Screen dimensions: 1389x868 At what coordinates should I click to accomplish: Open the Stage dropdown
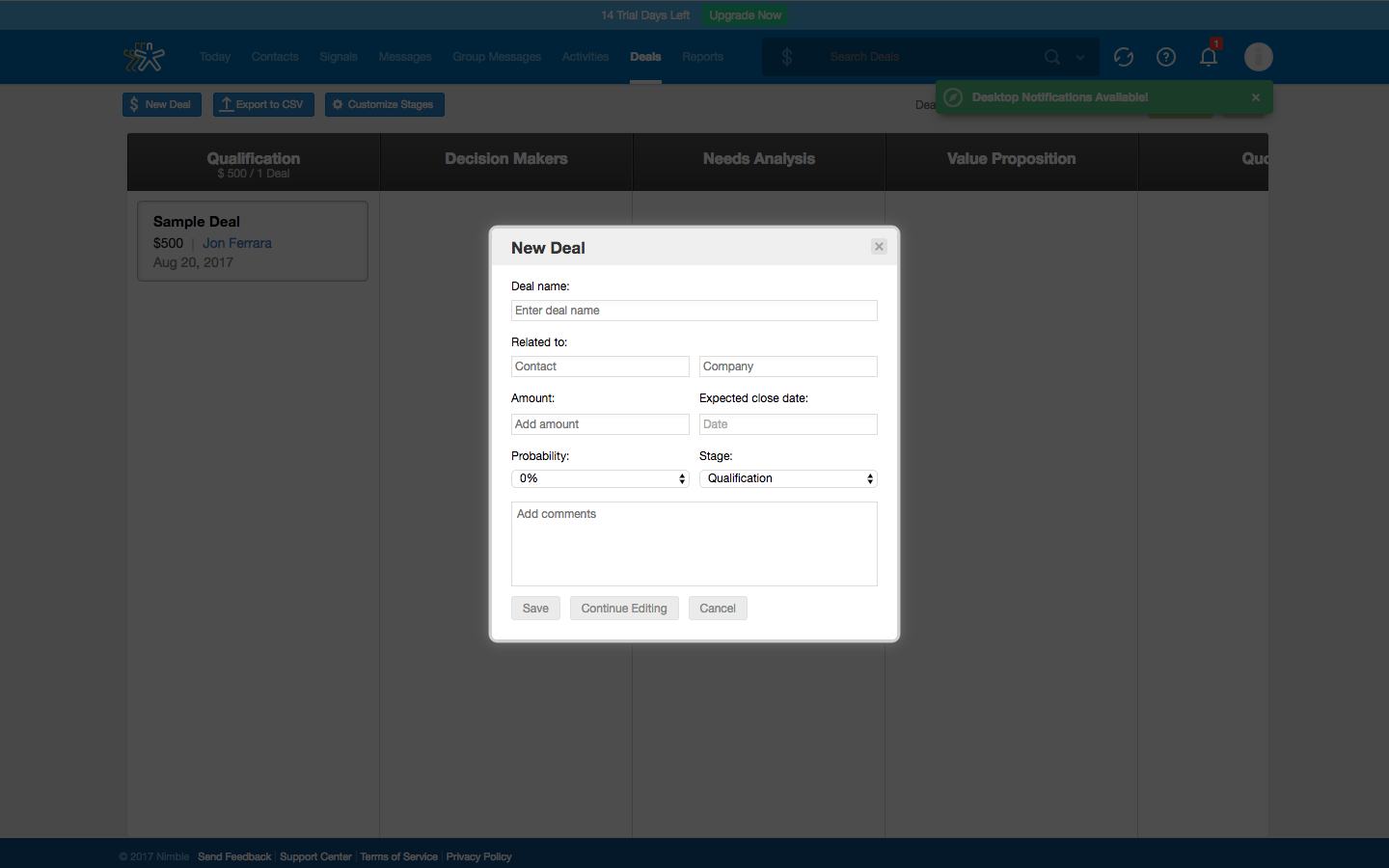788,478
